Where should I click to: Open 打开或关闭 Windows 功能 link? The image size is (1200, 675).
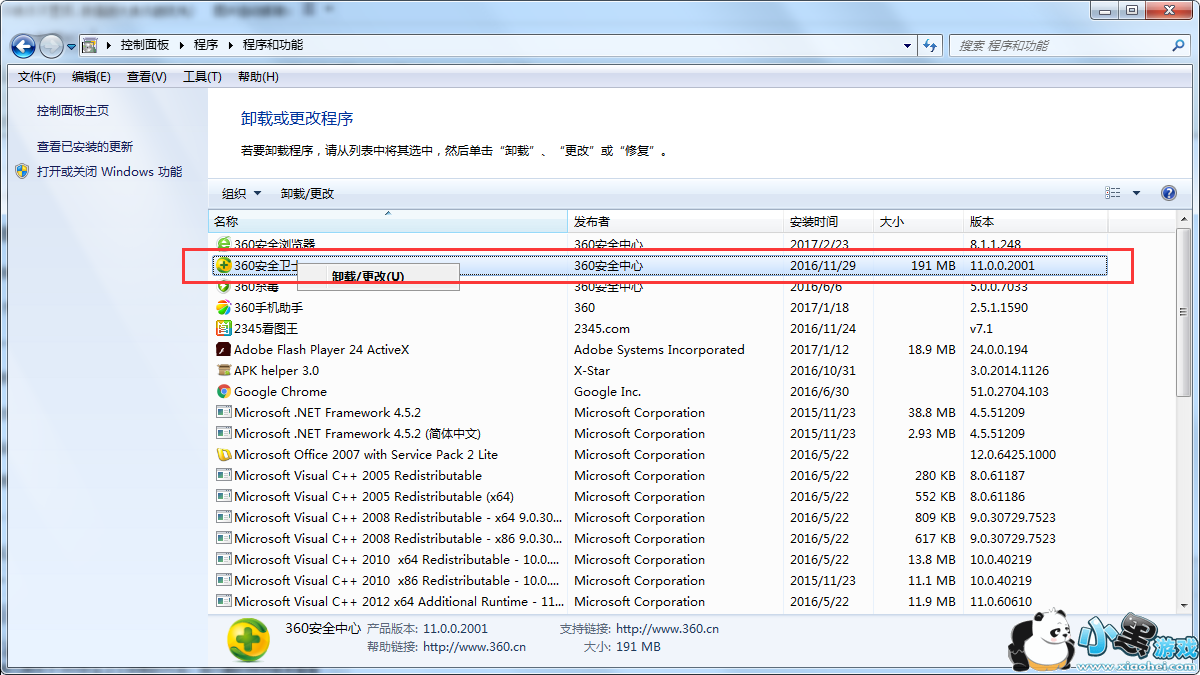tap(110, 171)
